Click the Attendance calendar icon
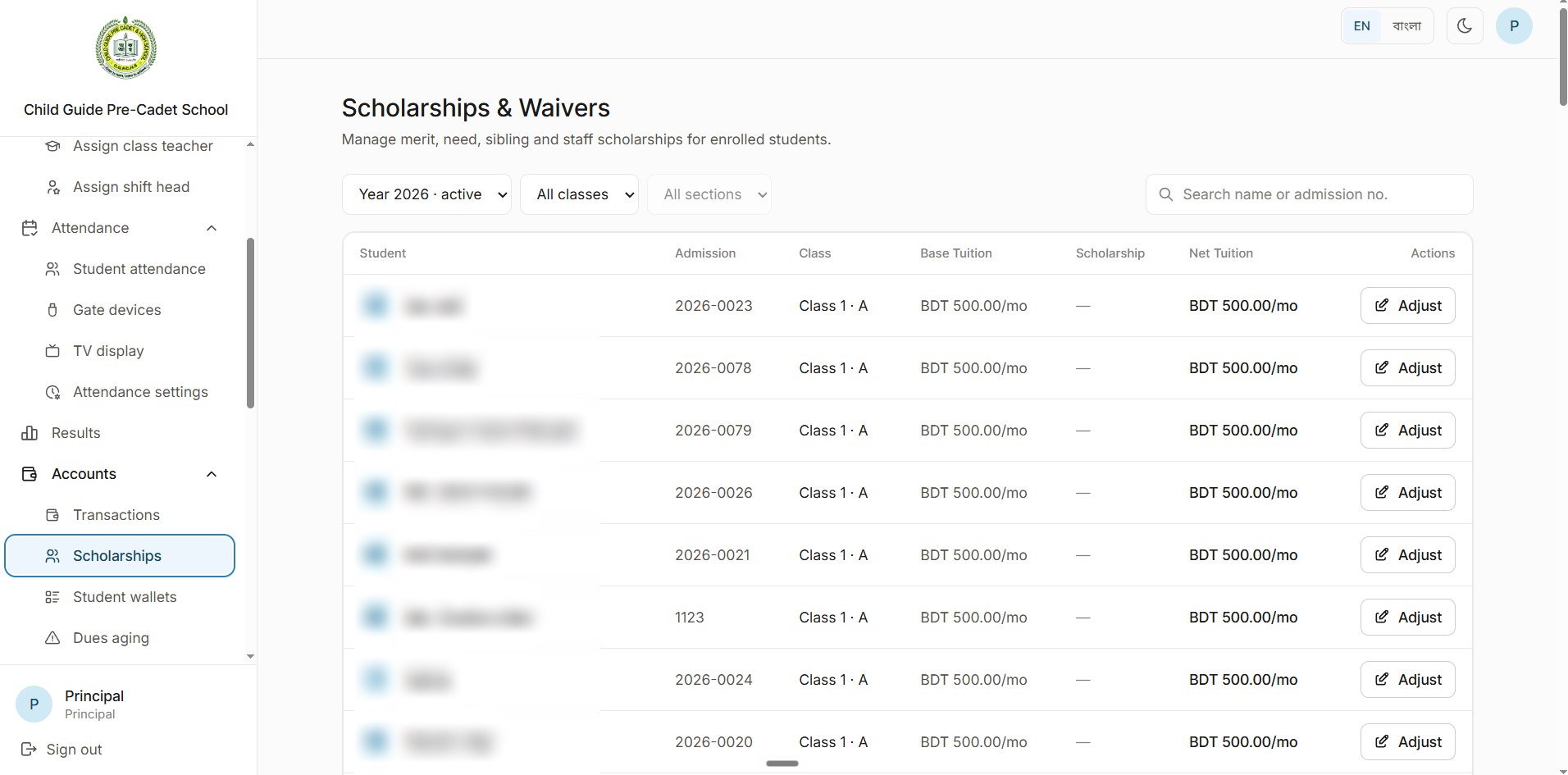The width and height of the screenshot is (1568, 775). (30, 228)
